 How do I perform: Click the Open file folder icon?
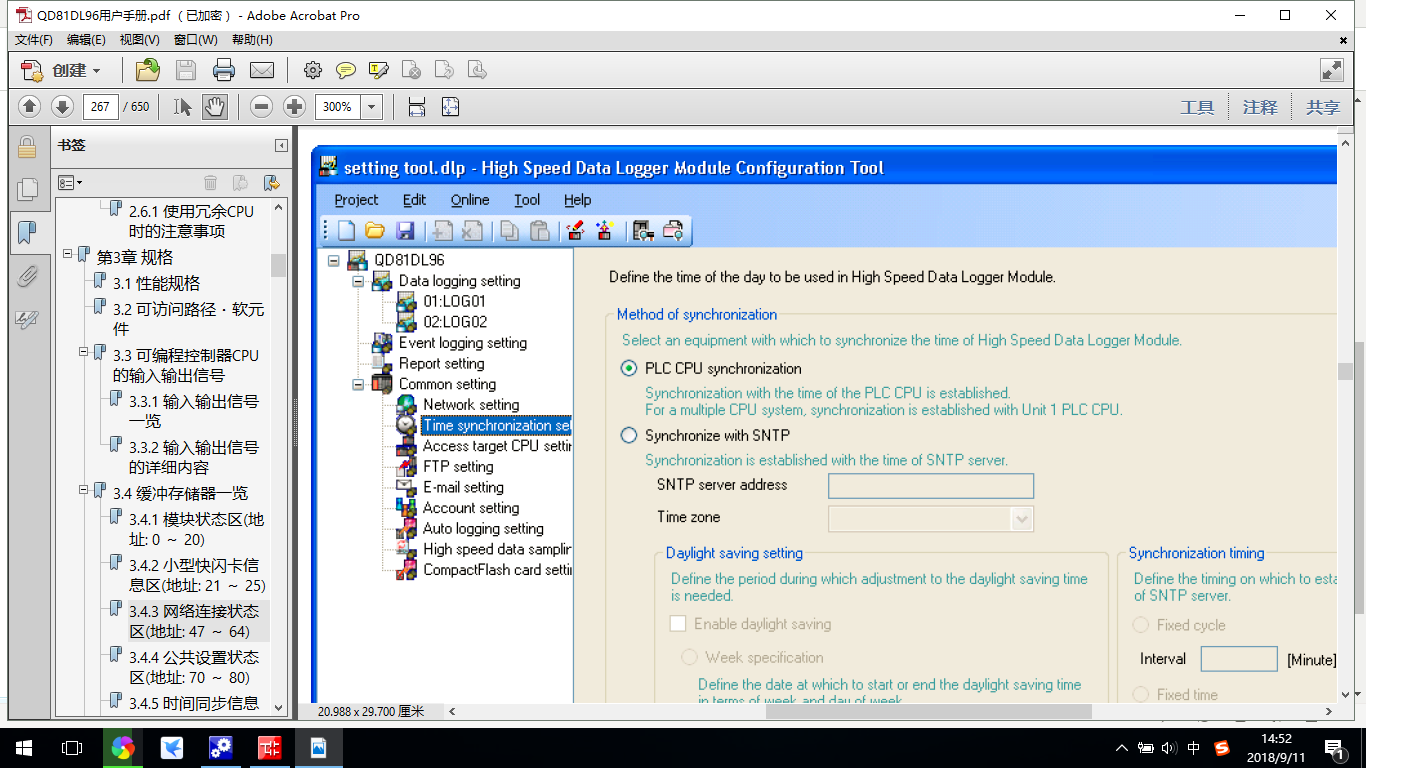click(148, 70)
